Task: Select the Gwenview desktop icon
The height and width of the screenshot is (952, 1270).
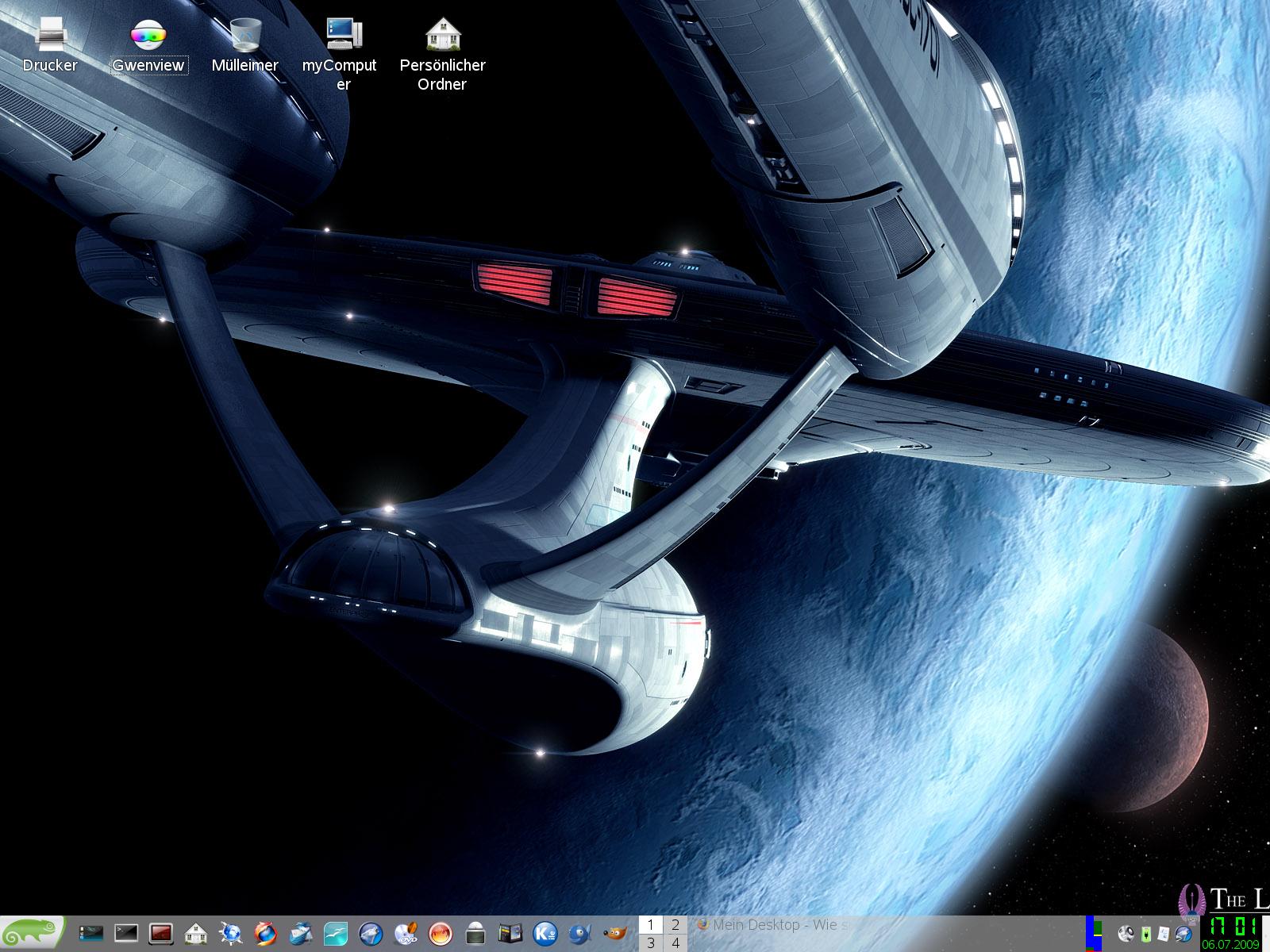Action: [148, 36]
